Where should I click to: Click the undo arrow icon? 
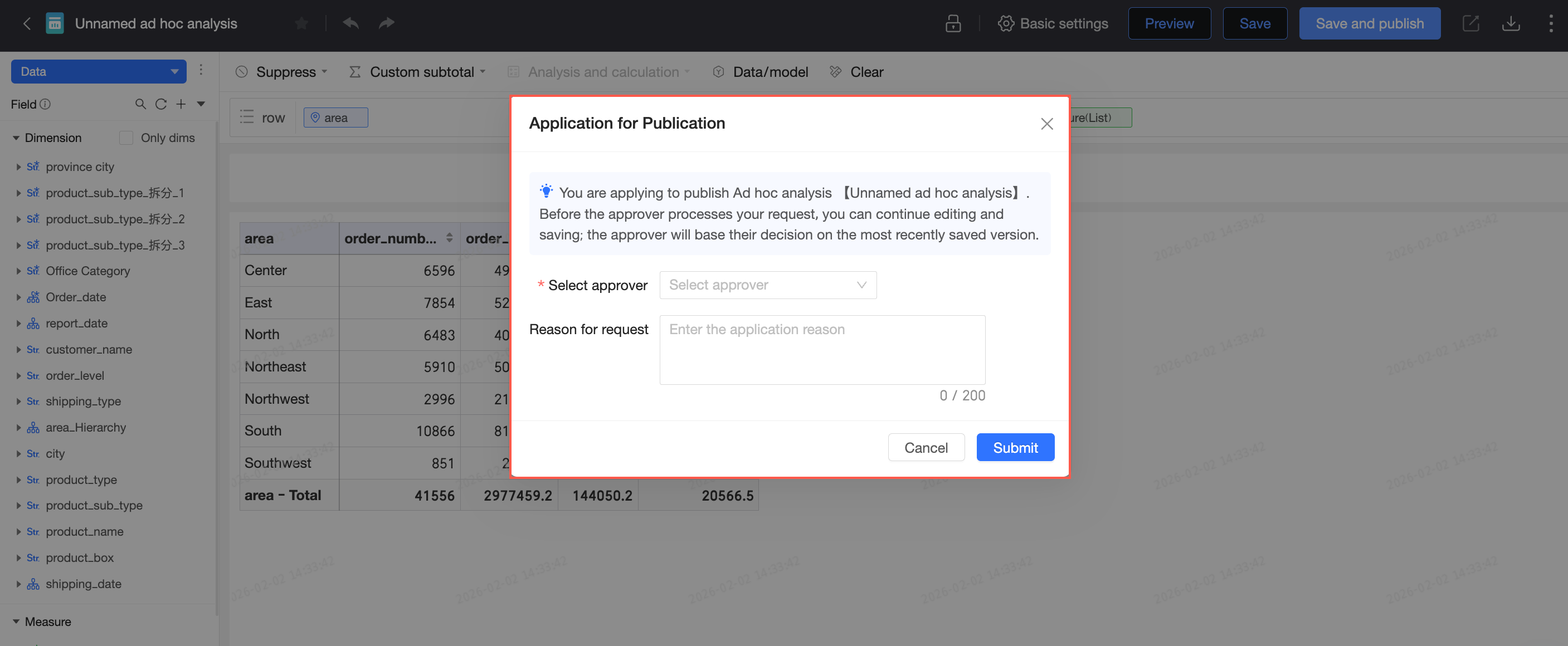tap(350, 23)
